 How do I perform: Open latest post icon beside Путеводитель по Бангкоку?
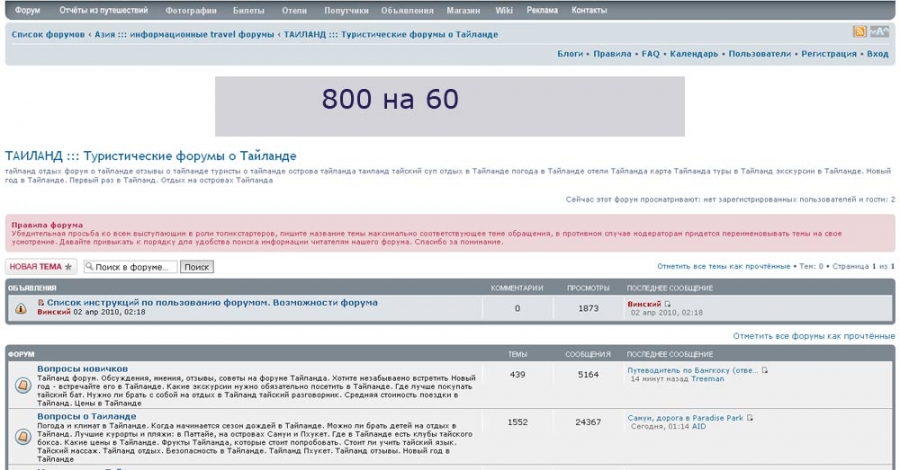pos(765,371)
